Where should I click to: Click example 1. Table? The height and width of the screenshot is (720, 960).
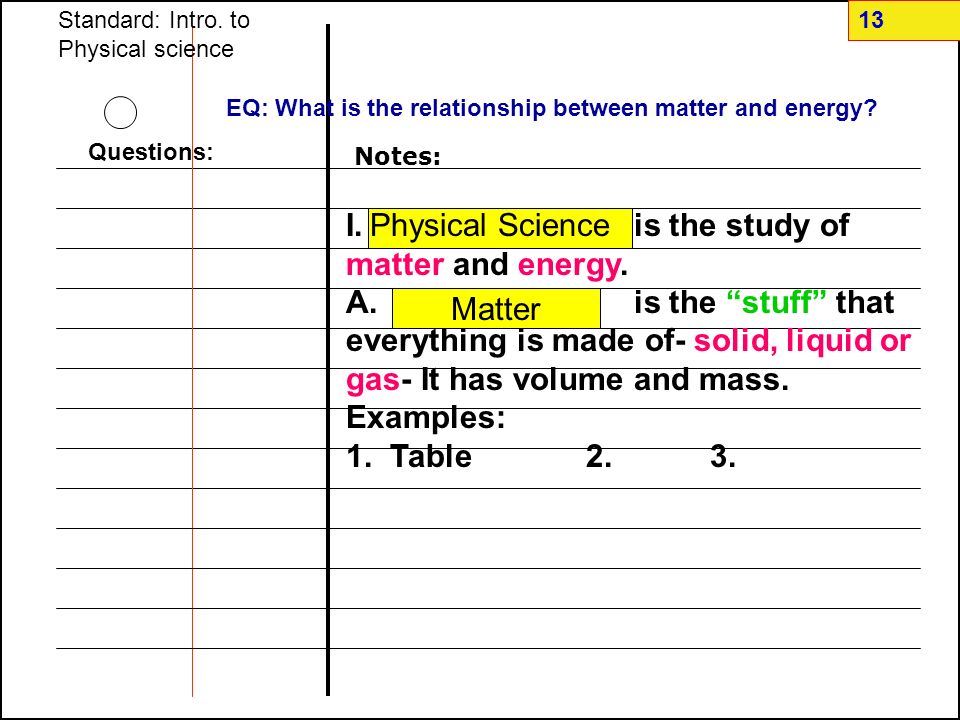tap(409, 457)
